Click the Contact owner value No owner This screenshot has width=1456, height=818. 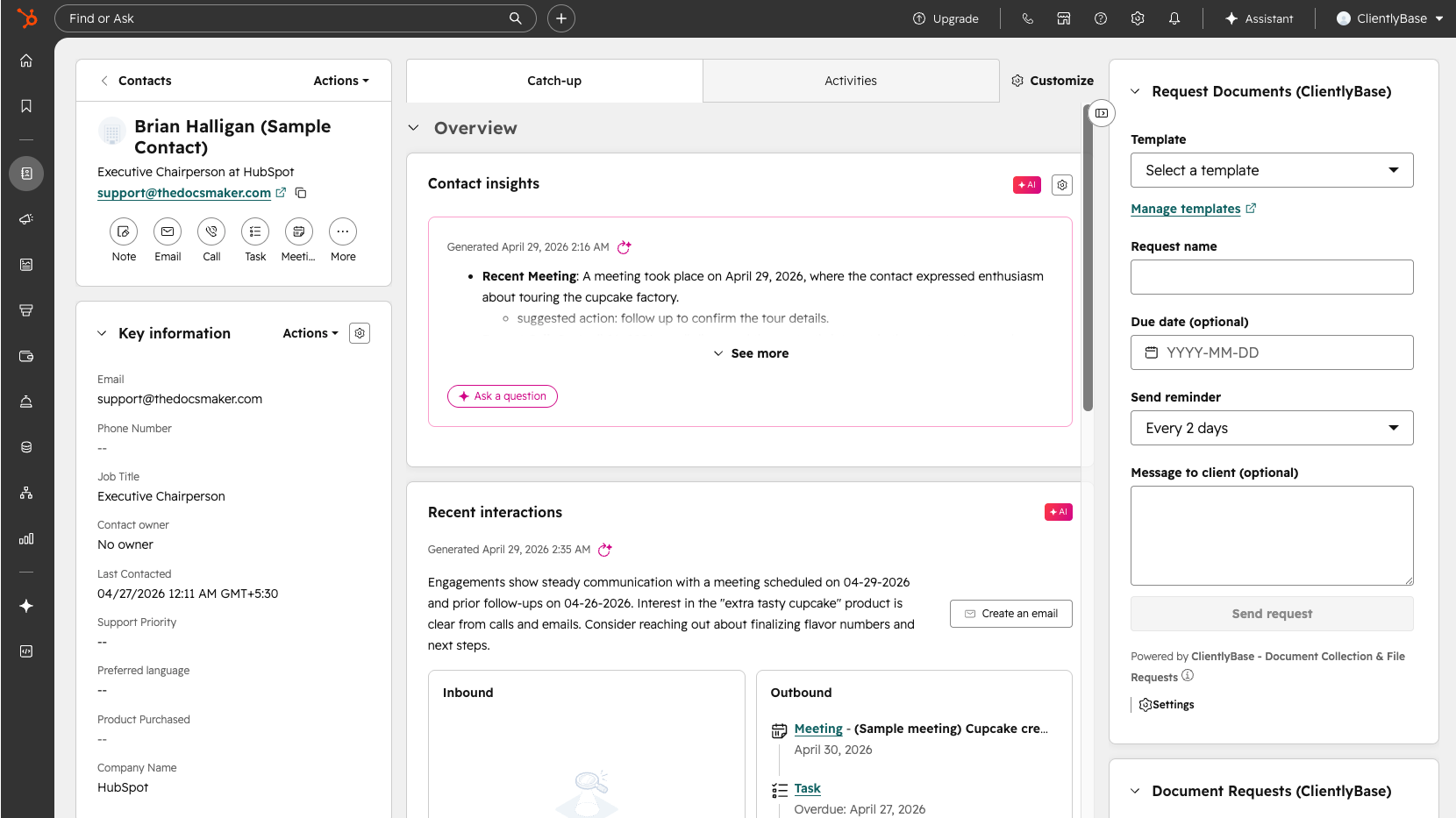125,544
